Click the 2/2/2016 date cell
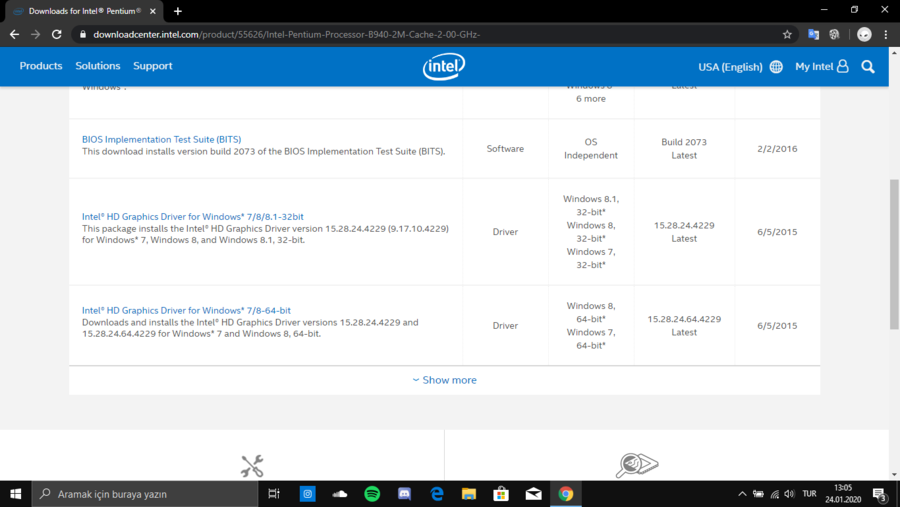The image size is (900, 507). [x=777, y=148]
